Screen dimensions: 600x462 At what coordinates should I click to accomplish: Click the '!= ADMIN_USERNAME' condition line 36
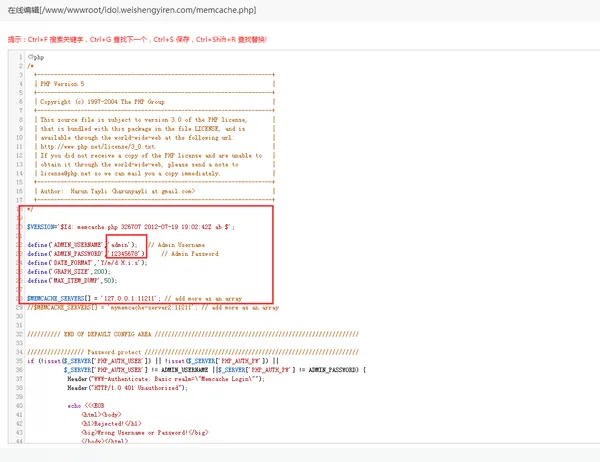215,370
